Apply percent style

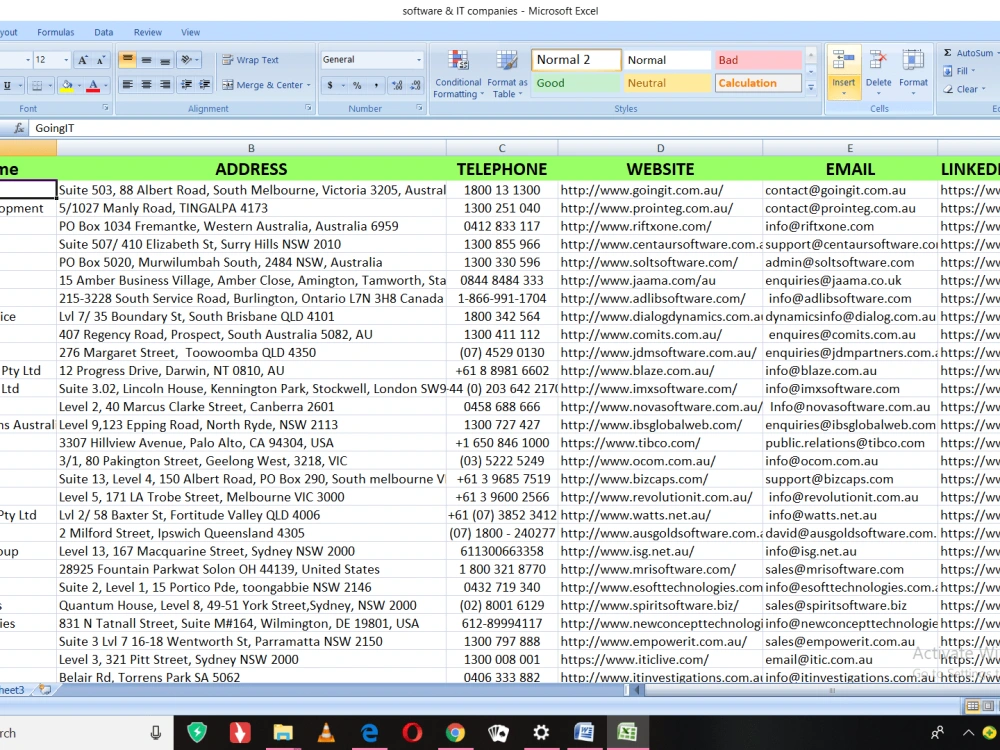coord(357,85)
